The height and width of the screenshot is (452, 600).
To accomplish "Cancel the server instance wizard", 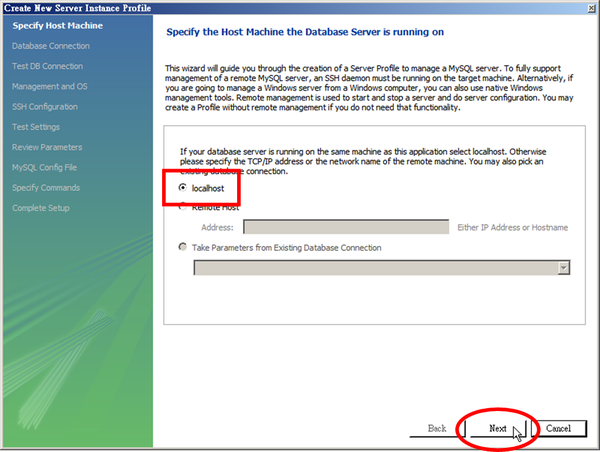I will tap(559, 428).
